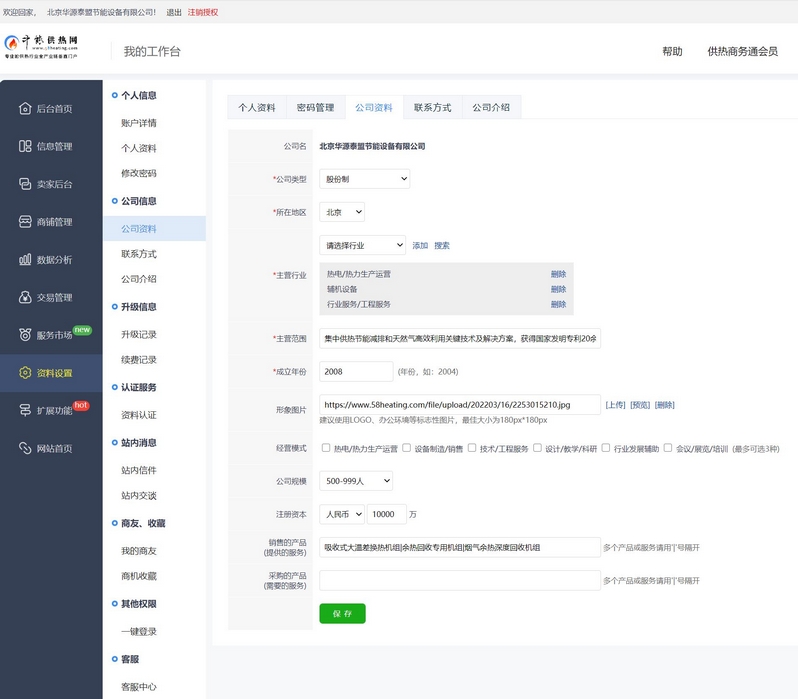Click the 后台首页 home icon
Image resolution: width=798 pixels, height=699 pixels.
coord(25,108)
